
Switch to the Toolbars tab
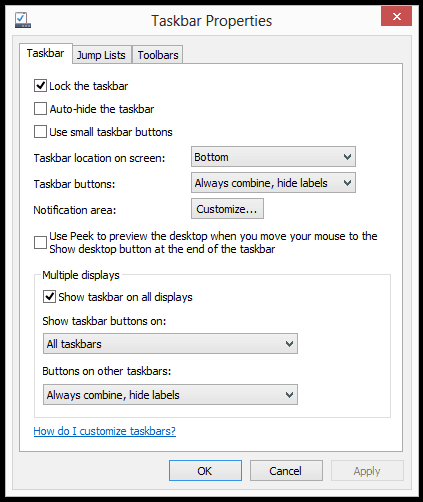click(x=158, y=55)
